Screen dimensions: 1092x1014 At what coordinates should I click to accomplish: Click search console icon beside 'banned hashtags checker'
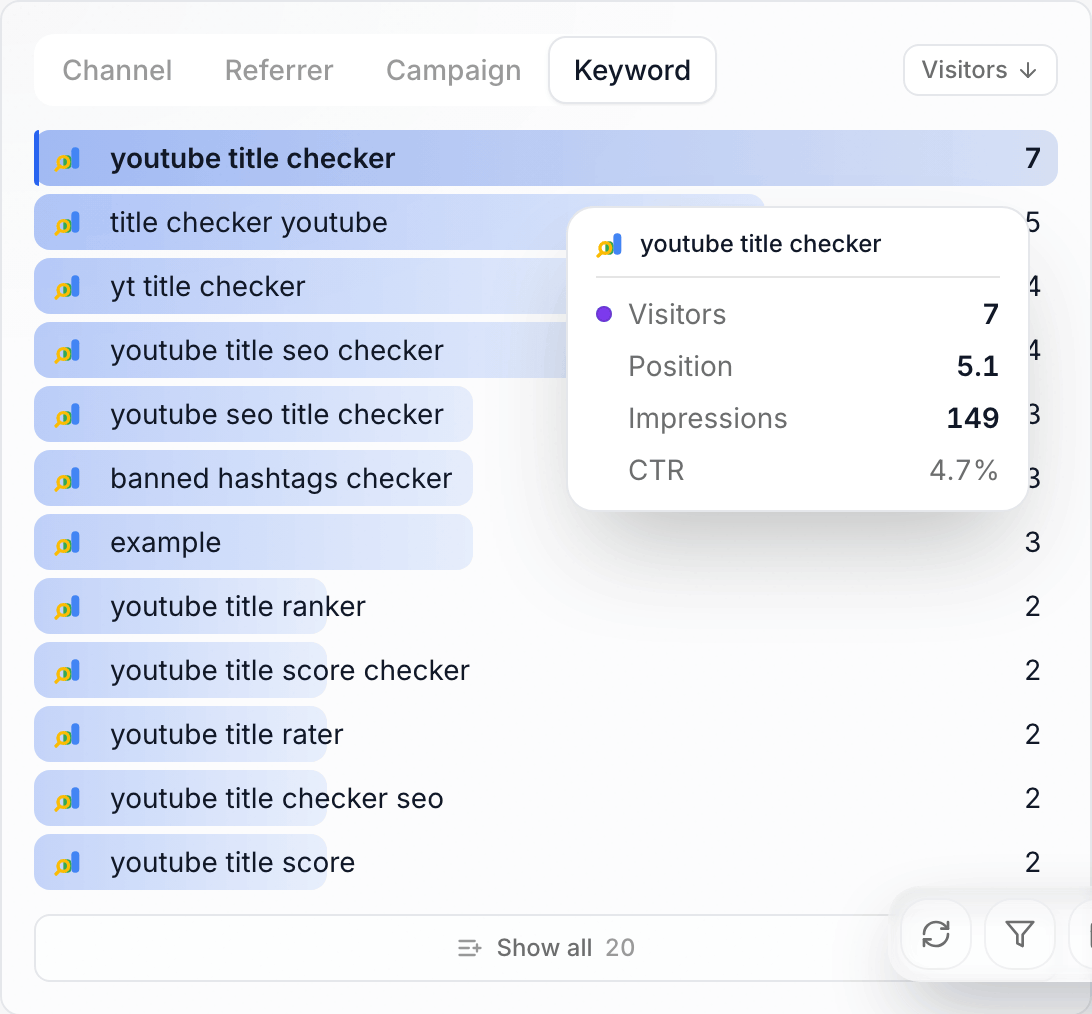coord(68,480)
